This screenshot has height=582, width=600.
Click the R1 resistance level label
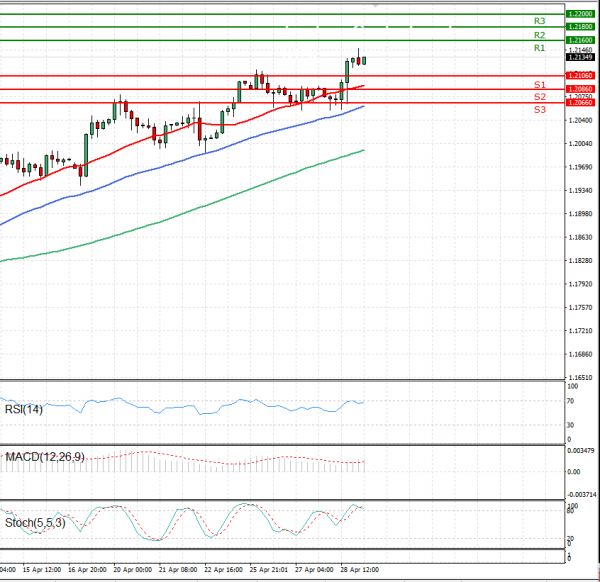(x=539, y=48)
